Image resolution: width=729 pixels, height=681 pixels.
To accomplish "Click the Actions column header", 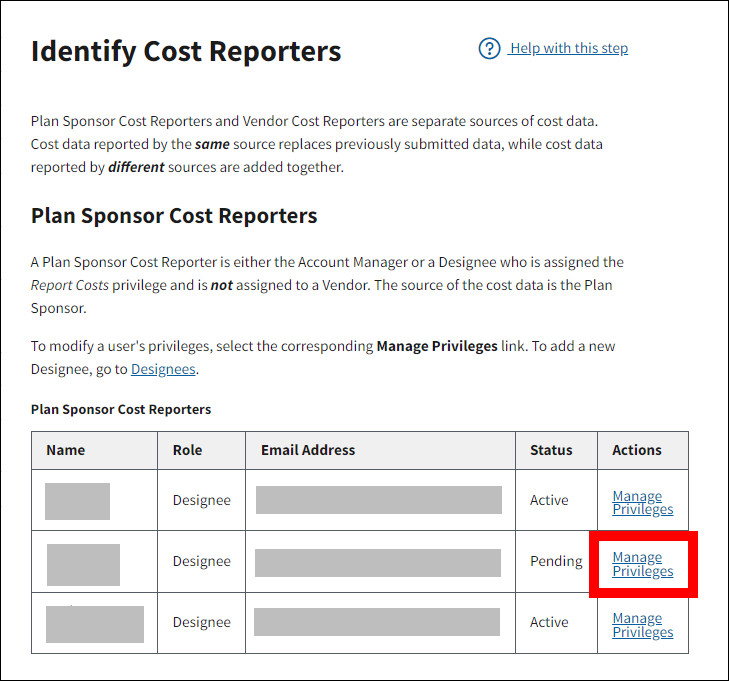I will (x=637, y=450).
